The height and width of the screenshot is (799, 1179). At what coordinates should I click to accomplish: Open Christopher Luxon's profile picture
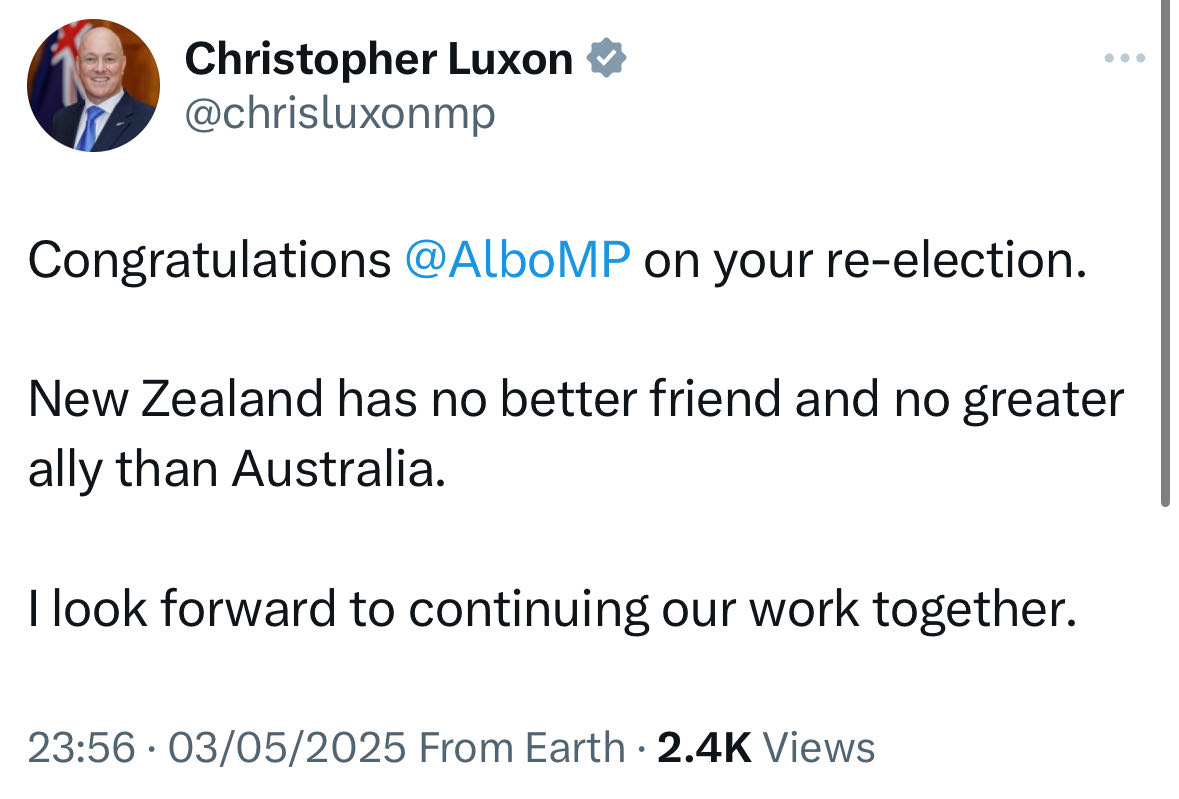pos(92,85)
